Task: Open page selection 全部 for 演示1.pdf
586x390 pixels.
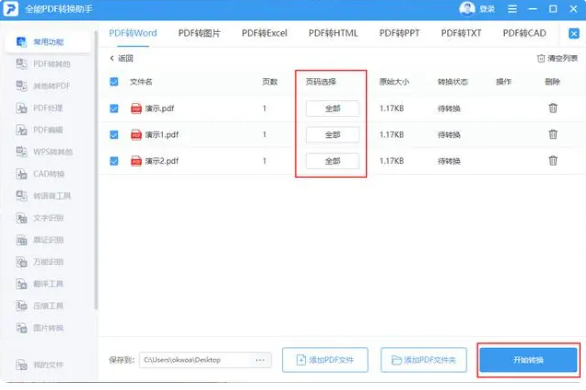Action: tap(333, 135)
